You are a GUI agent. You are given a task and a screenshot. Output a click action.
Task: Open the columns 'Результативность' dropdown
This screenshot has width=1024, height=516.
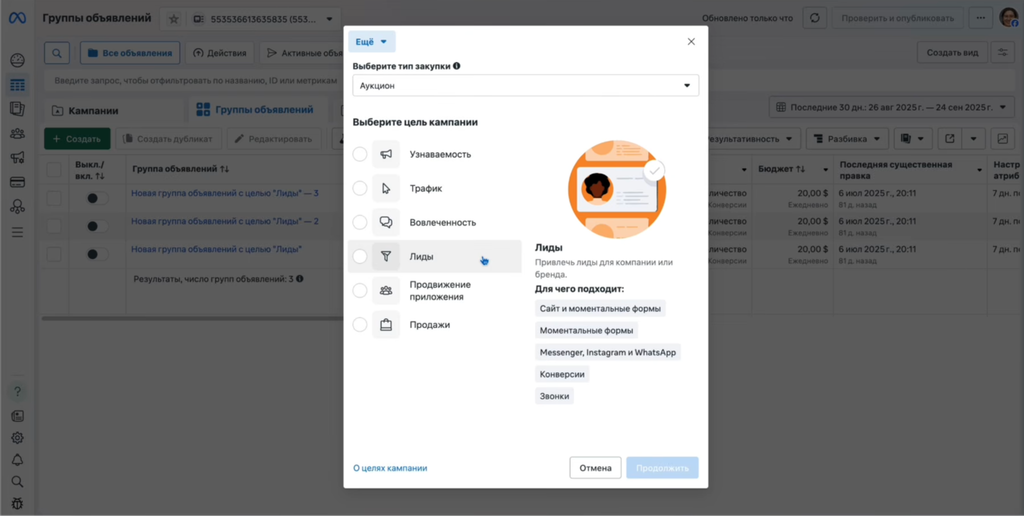tap(754, 138)
